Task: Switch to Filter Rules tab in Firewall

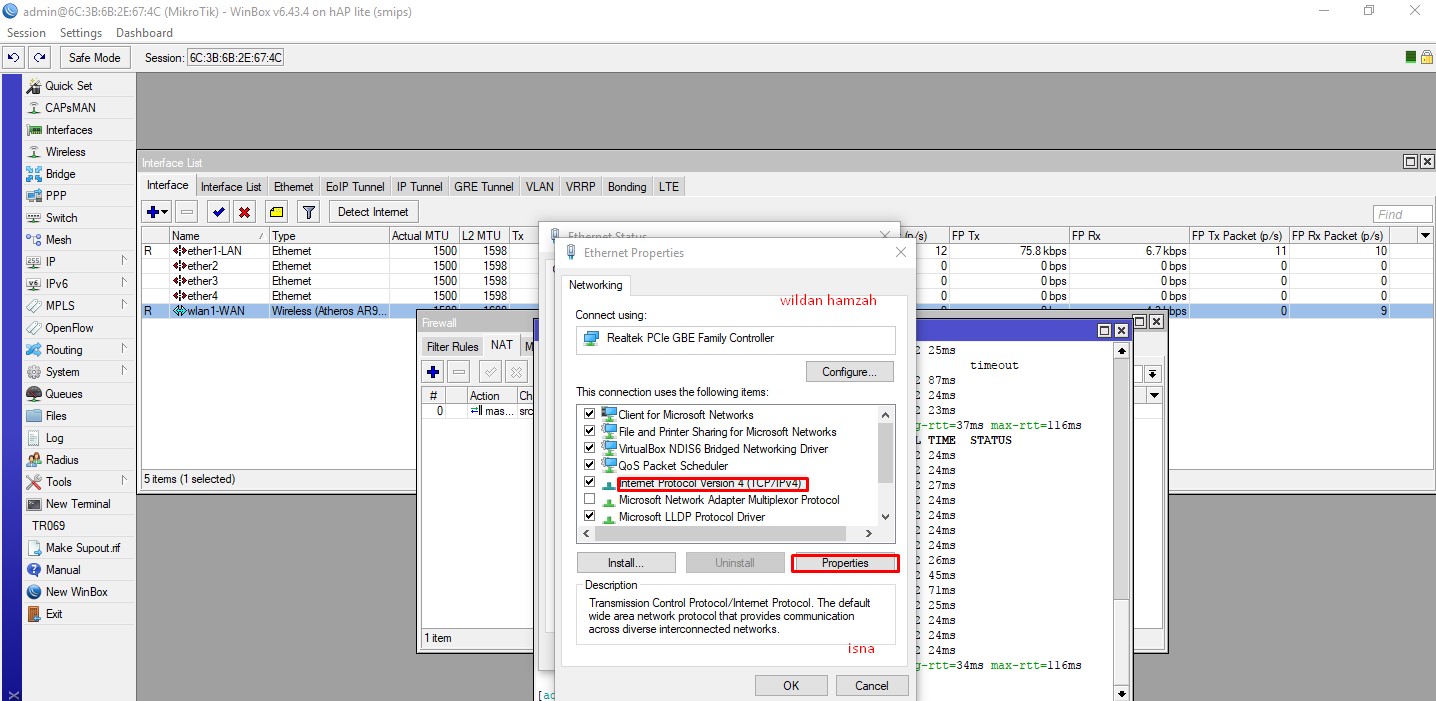Action: coord(453,346)
